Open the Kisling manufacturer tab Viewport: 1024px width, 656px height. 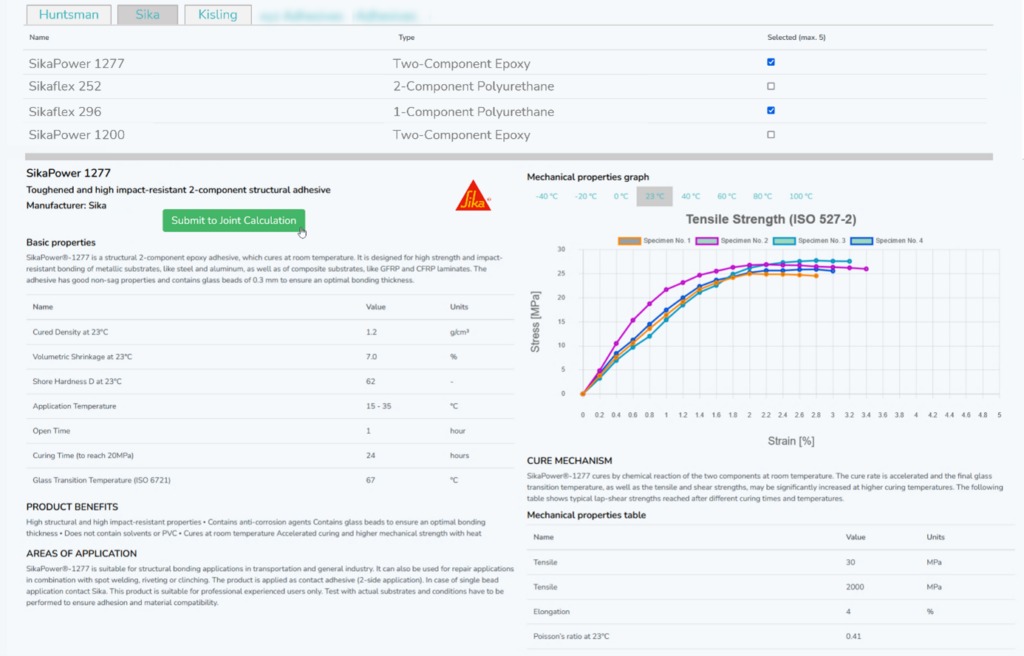click(217, 15)
